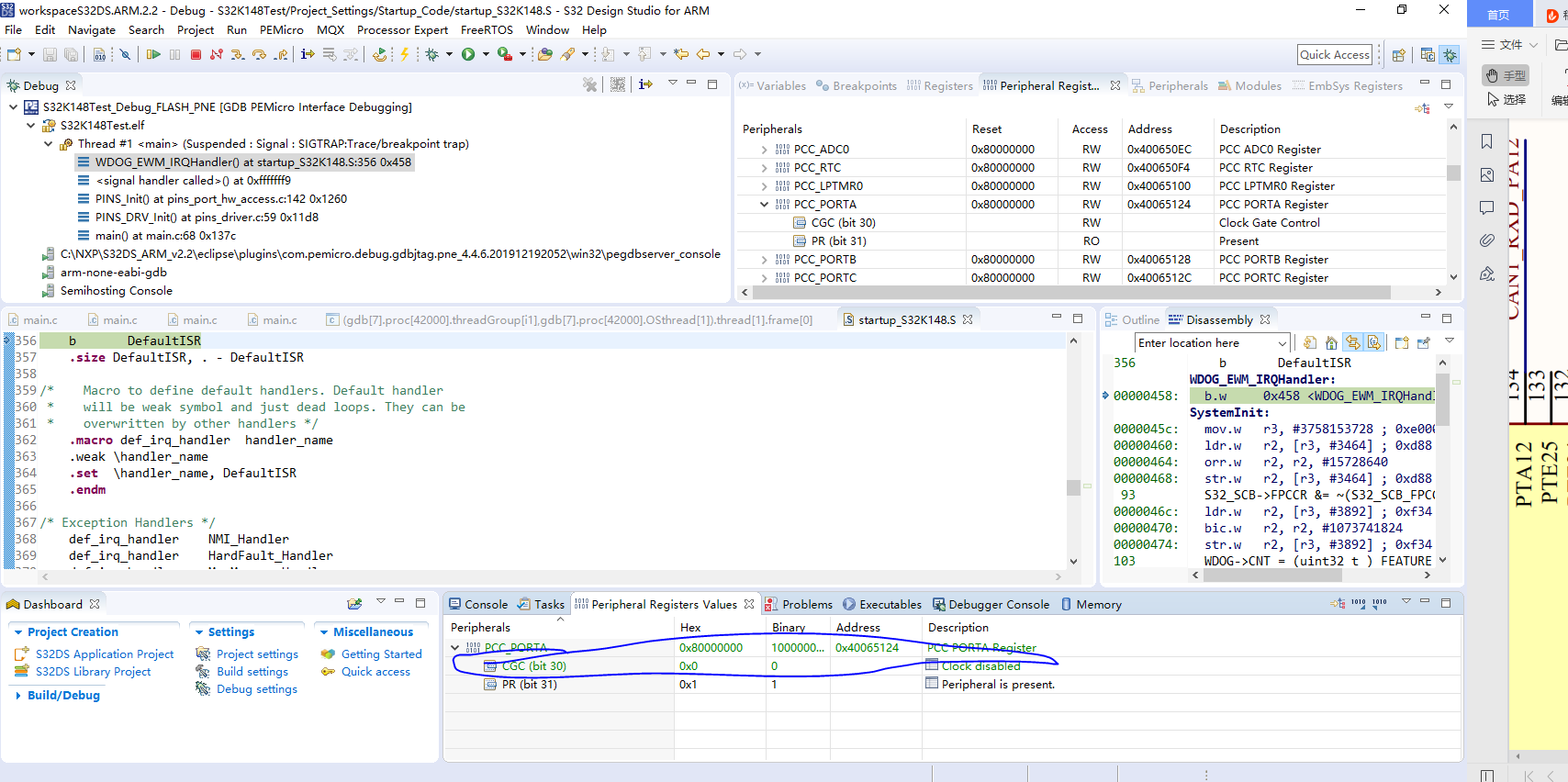Switch to the Outline tab

coord(1133,319)
